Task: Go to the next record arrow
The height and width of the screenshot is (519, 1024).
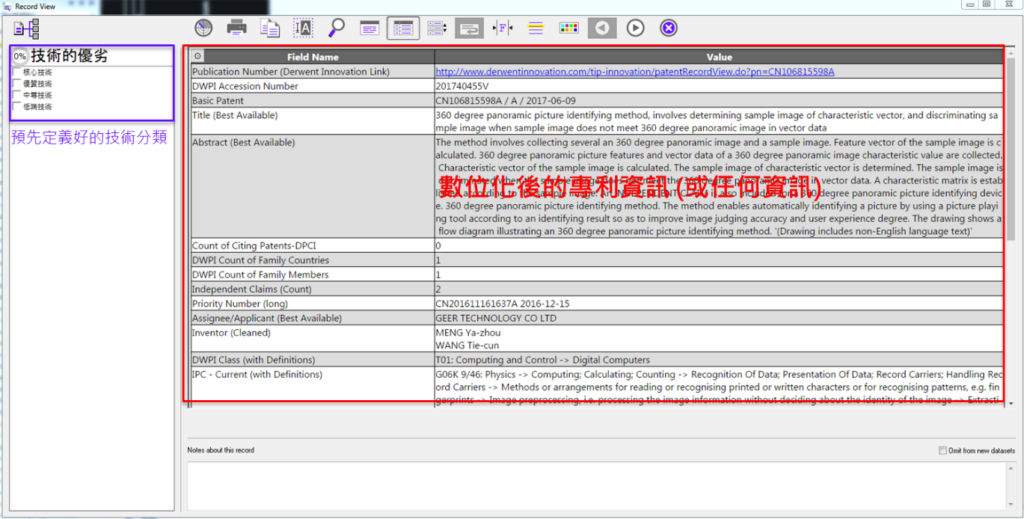Action: pos(635,27)
